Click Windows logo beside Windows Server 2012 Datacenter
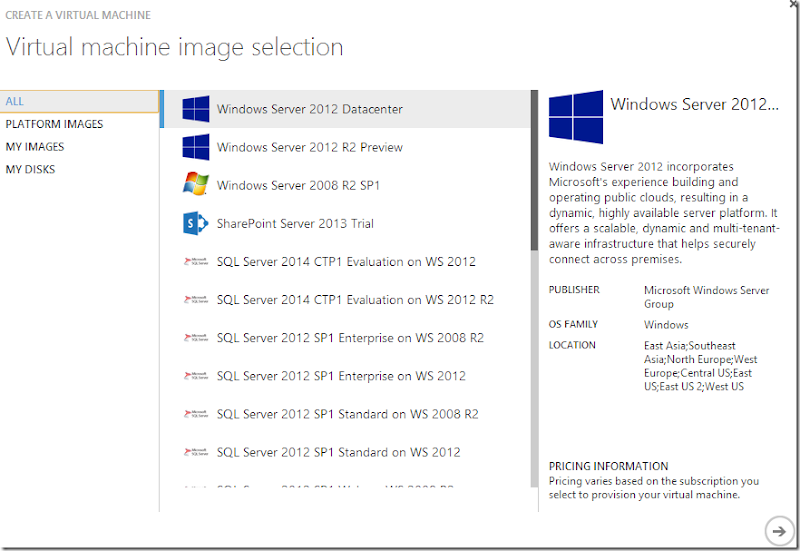Screen dimensions: 800x551 [195, 109]
